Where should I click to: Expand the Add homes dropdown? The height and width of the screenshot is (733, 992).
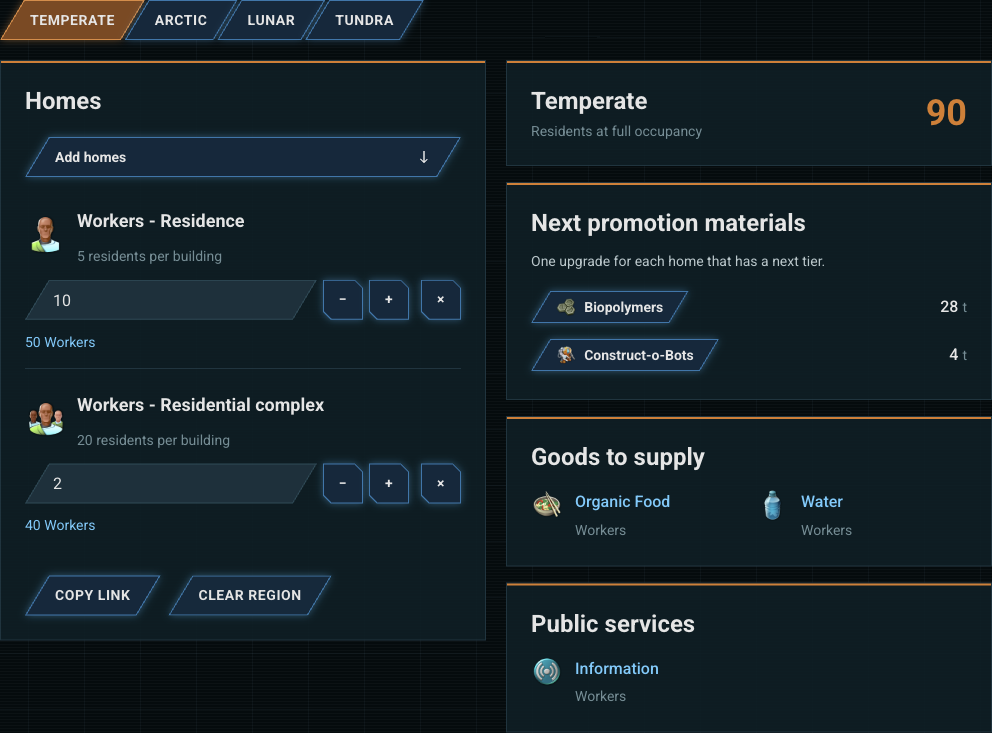243,157
